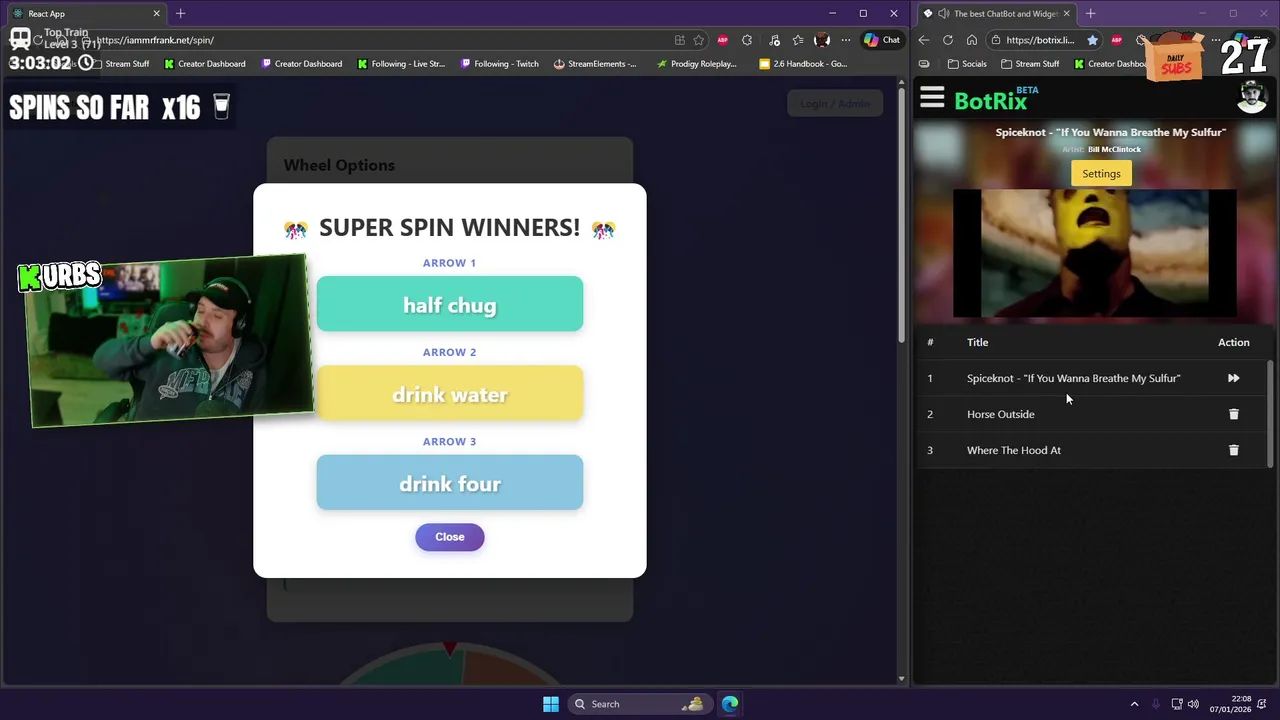Open the BotRix hamburger menu
Screen dimensions: 1280x720
tap(932, 97)
